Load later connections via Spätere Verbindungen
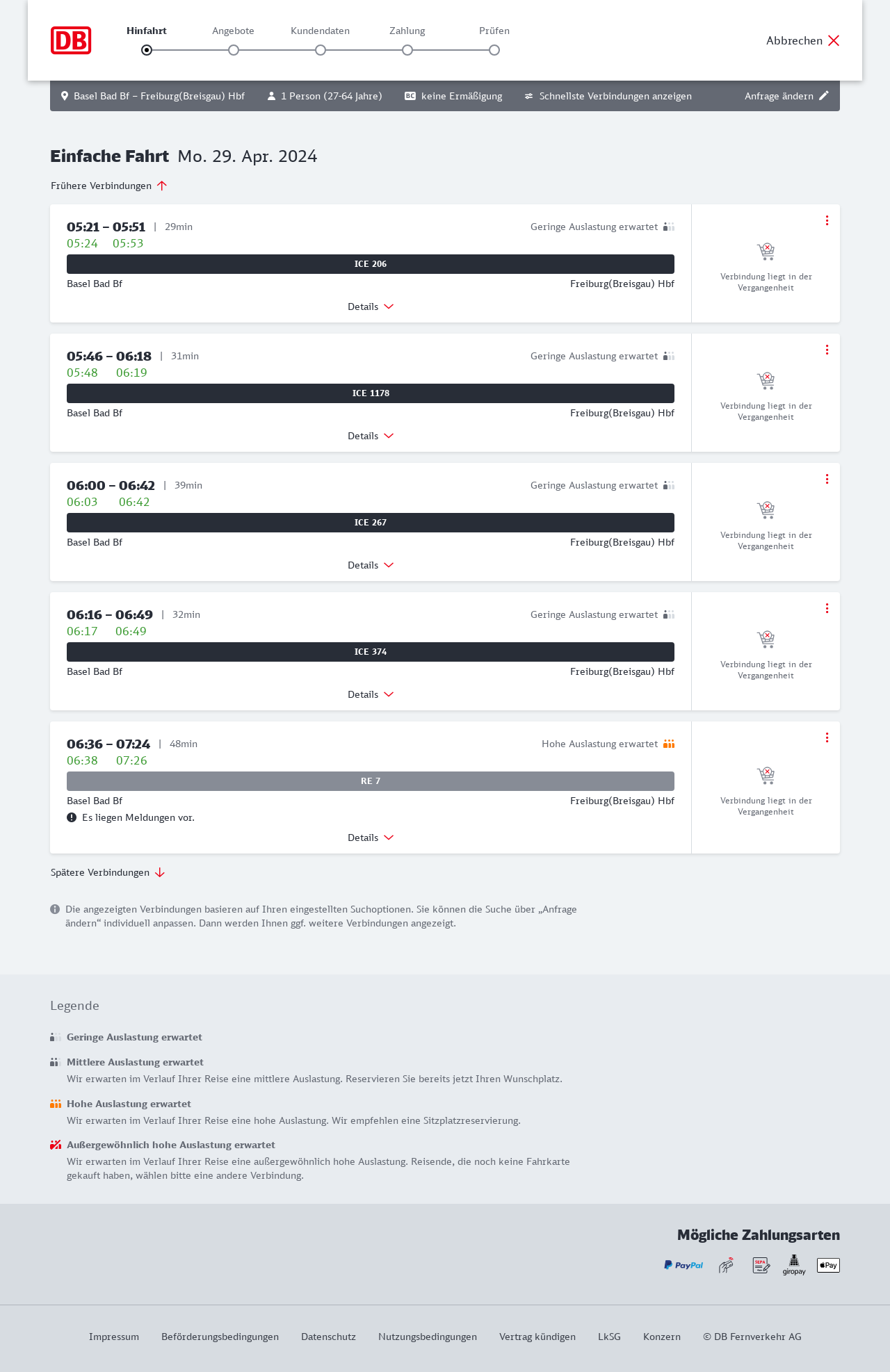 coord(108,872)
